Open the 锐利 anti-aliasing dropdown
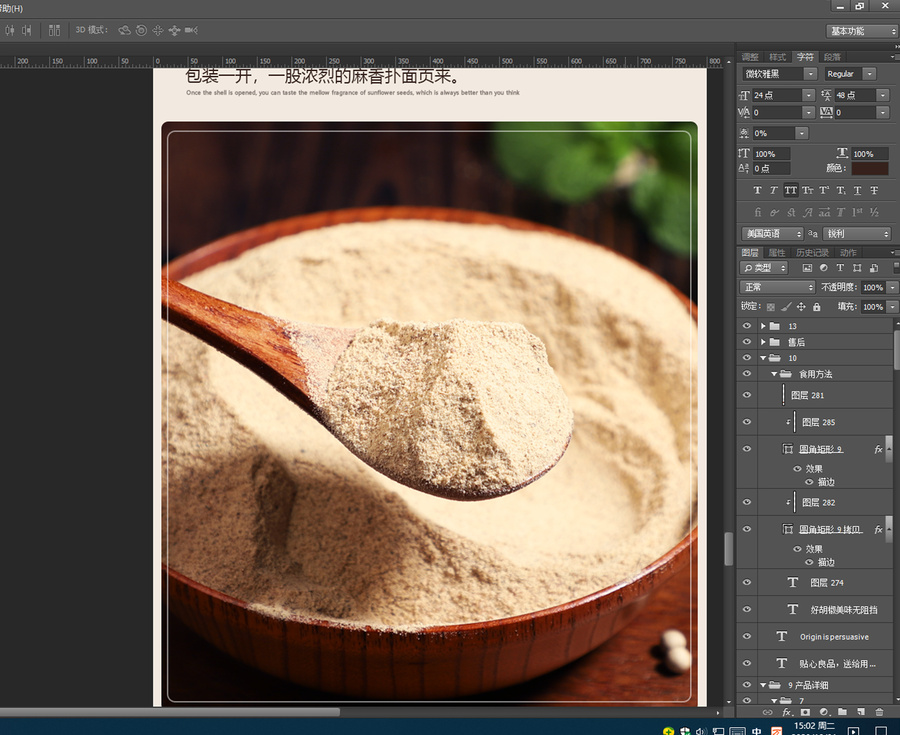 (x=856, y=234)
